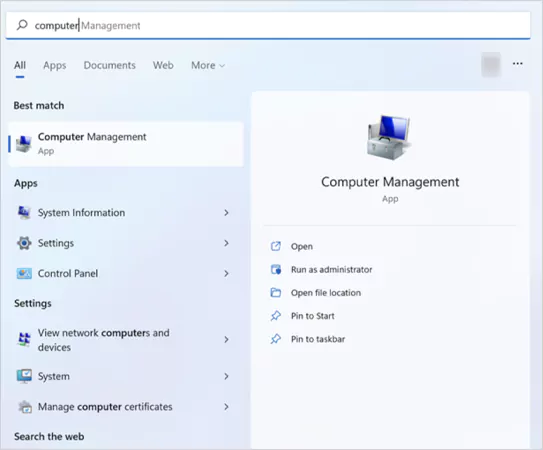543x450 pixels.
Task: Click the Pin to taskbar pin icon
Action: (x=276, y=339)
